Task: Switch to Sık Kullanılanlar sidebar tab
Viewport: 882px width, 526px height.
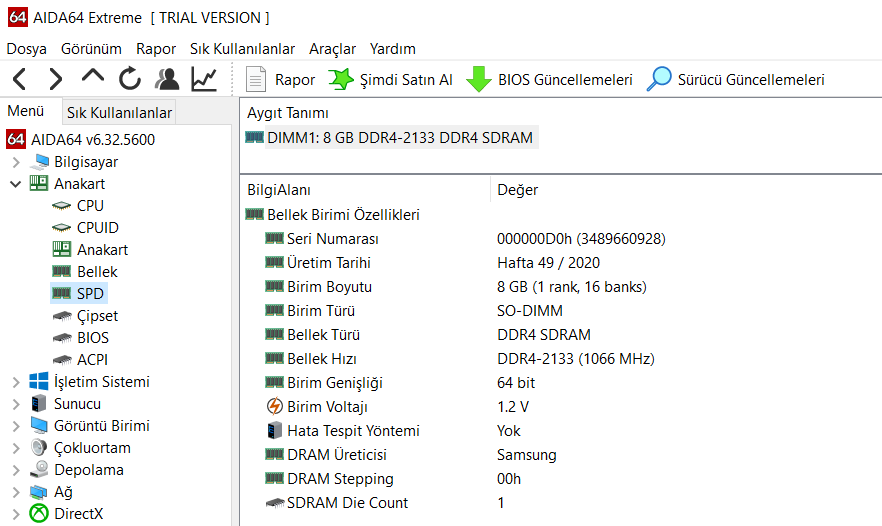Action: coord(119,113)
